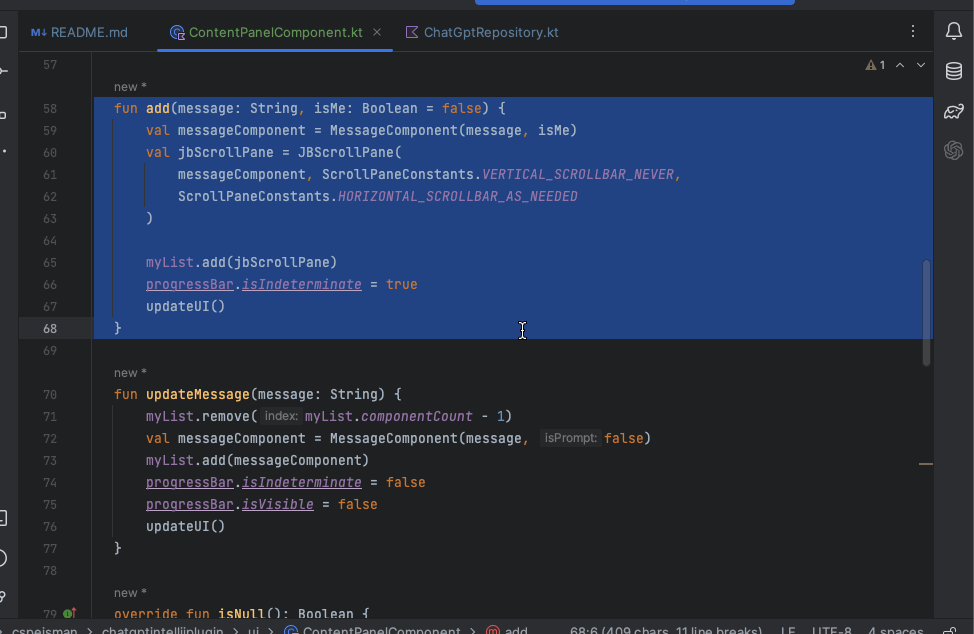Click JBScrollPane( constructor on line 60
Image resolution: width=974 pixels, height=634 pixels.
350,153
